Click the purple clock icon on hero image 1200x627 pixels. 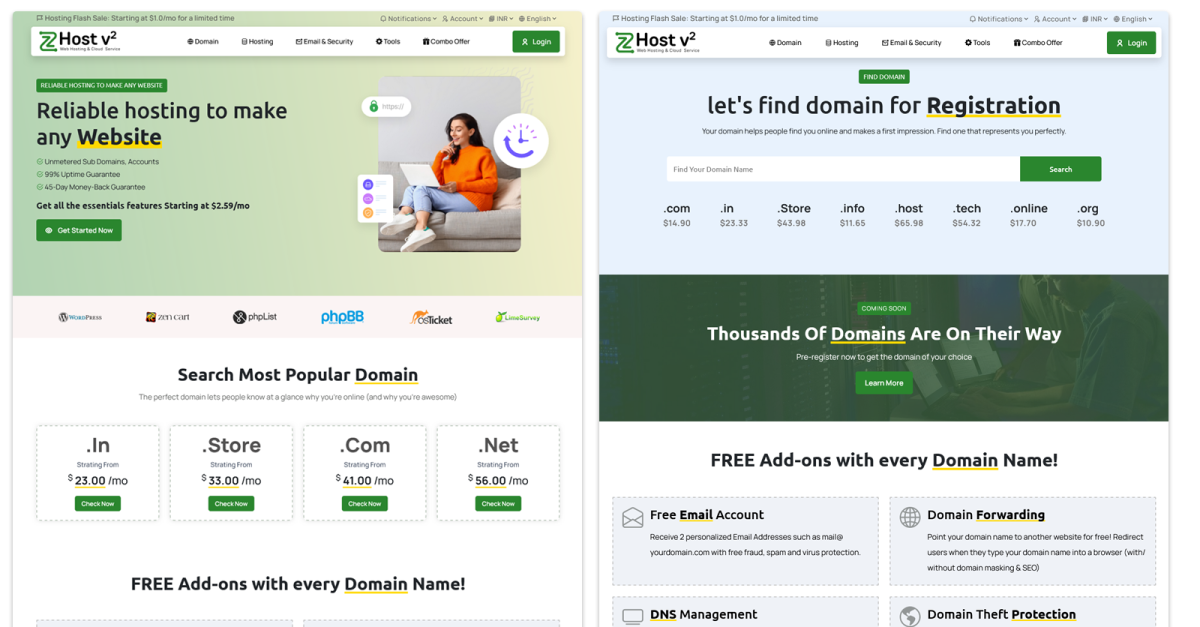[x=520, y=141]
